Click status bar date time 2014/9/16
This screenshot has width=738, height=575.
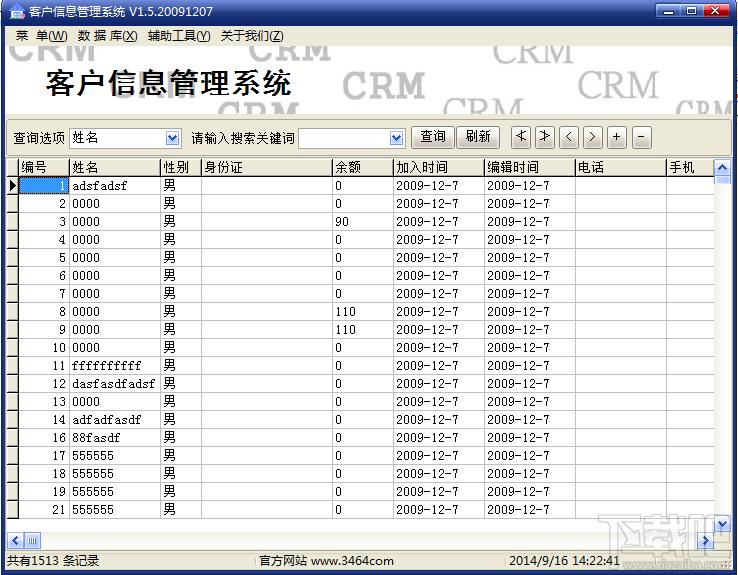point(564,560)
